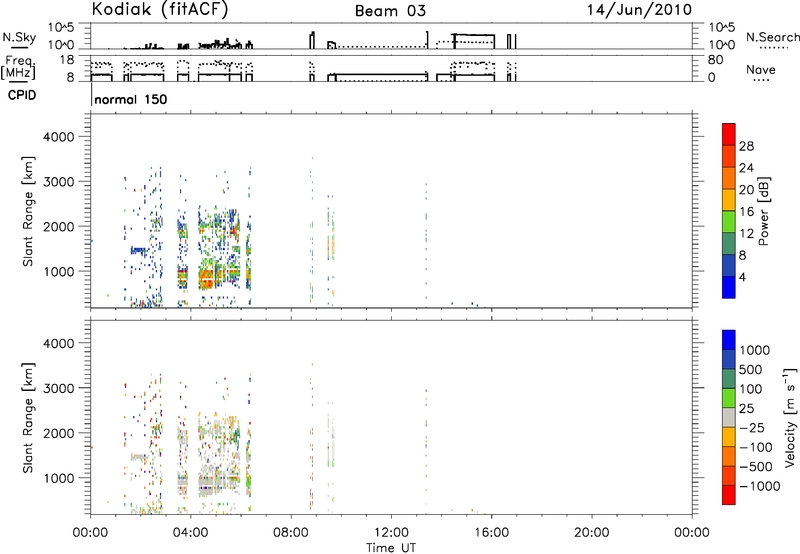This screenshot has height=554, width=800.
Task: Click the '1000' tick on the Velocity colorbar
Action: pos(754,350)
